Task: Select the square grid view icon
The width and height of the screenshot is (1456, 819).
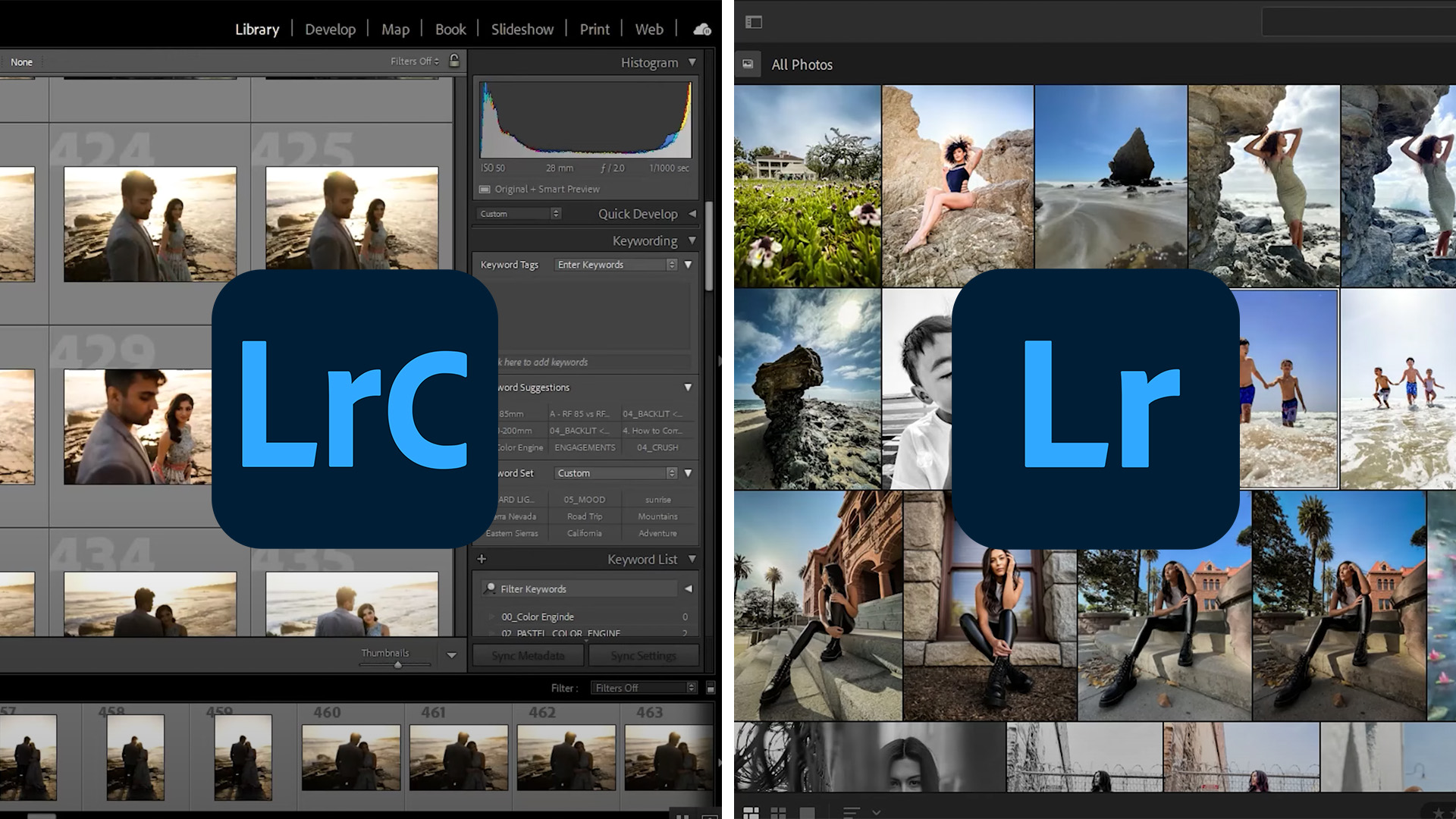Action: [x=779, y=812]
